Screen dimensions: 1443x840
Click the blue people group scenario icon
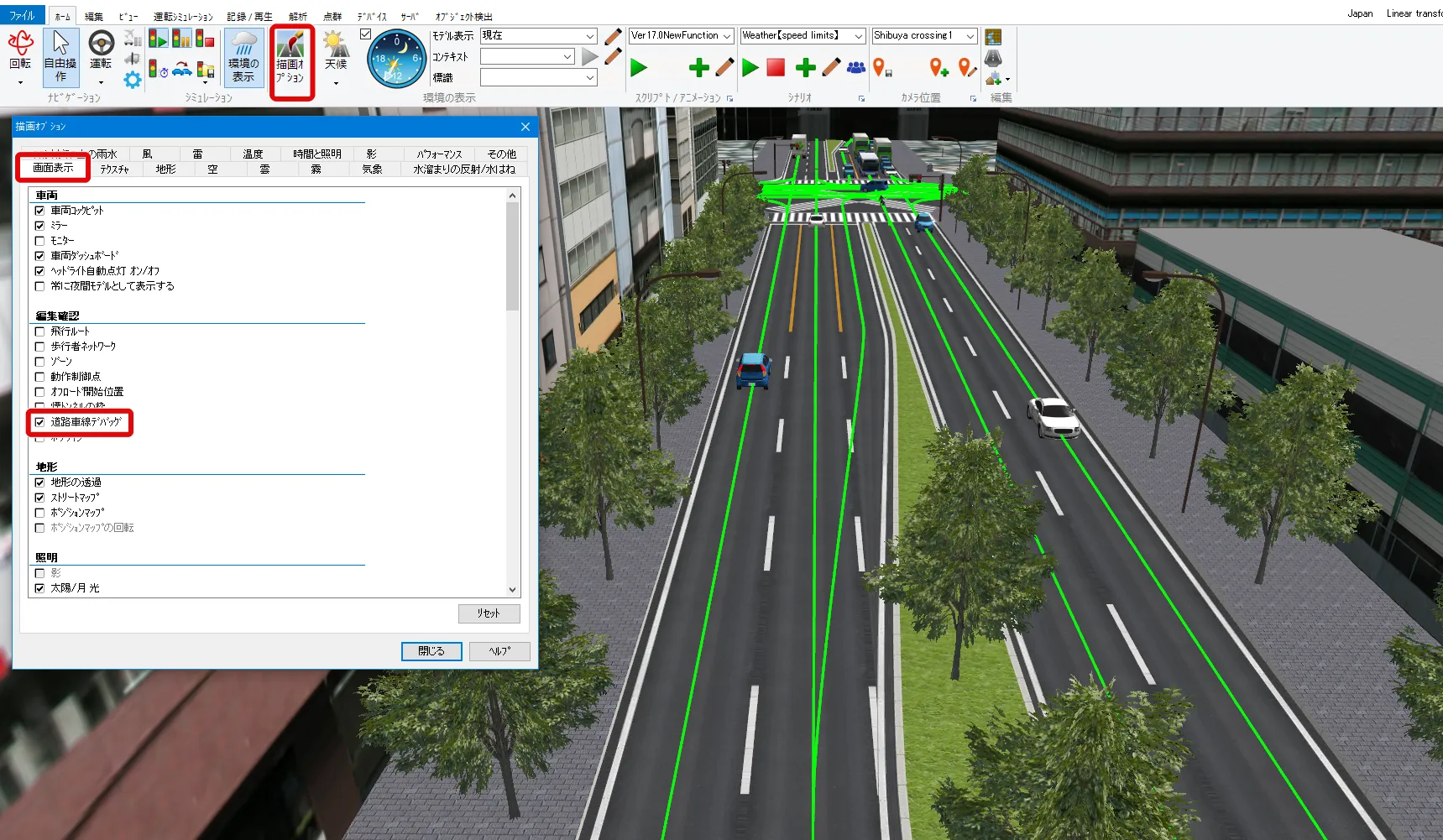855,67
